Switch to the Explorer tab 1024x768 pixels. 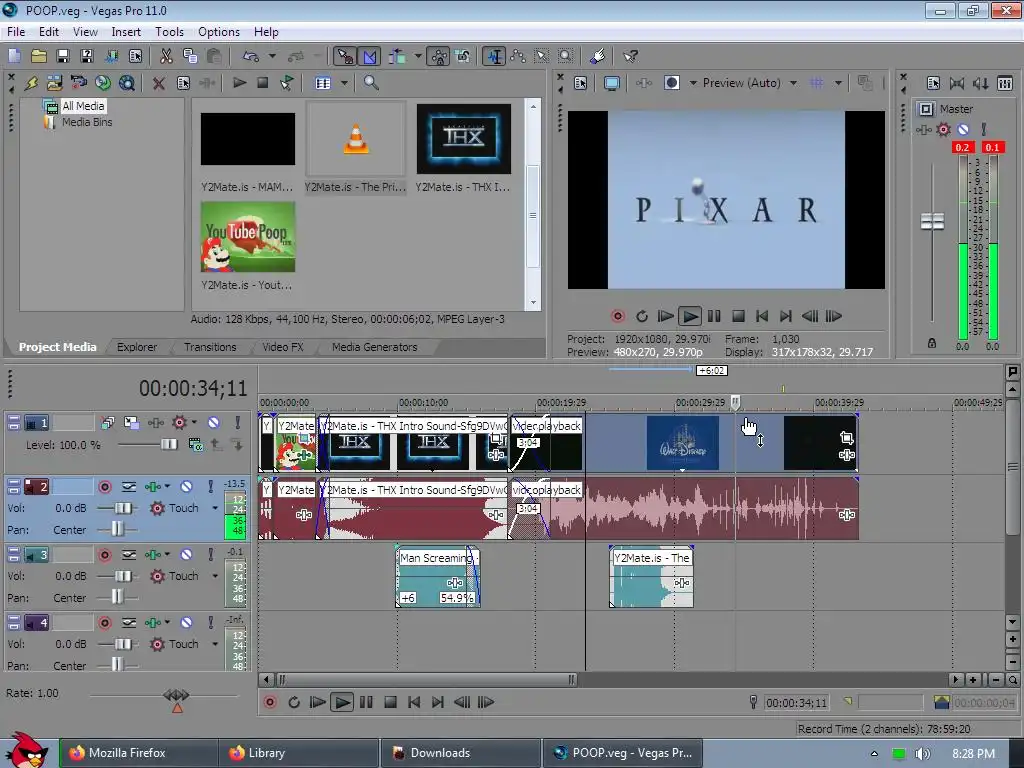click(137, 347)
